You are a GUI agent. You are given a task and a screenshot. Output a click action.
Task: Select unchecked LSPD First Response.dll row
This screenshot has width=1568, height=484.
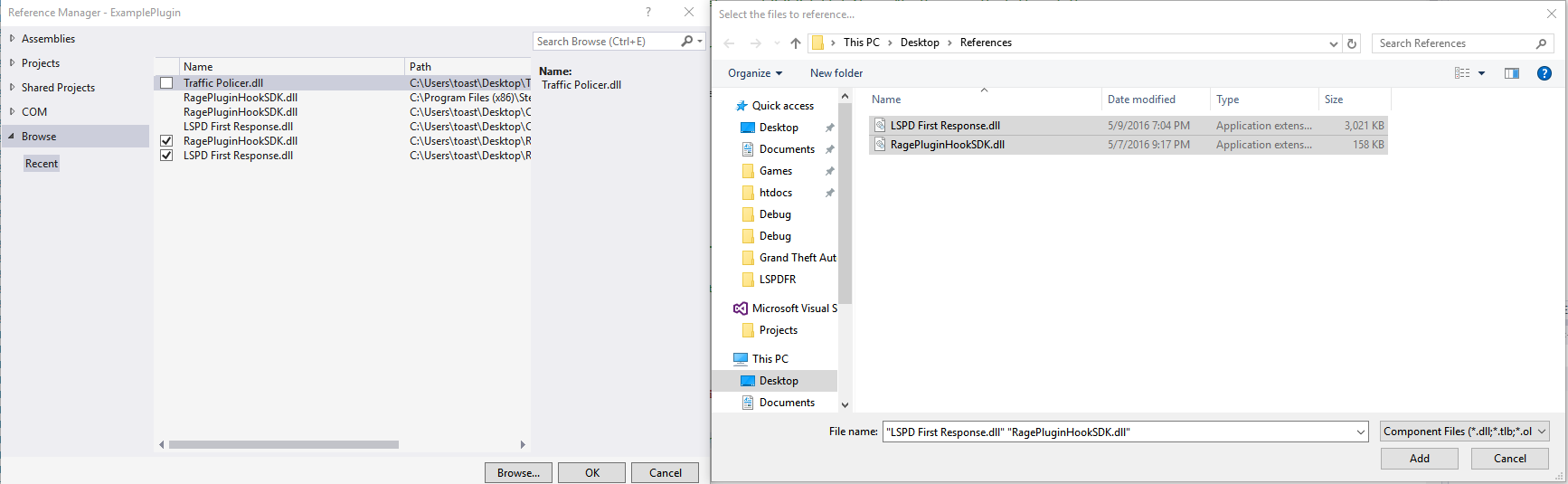pyautogui.click(x=344, y=127)
